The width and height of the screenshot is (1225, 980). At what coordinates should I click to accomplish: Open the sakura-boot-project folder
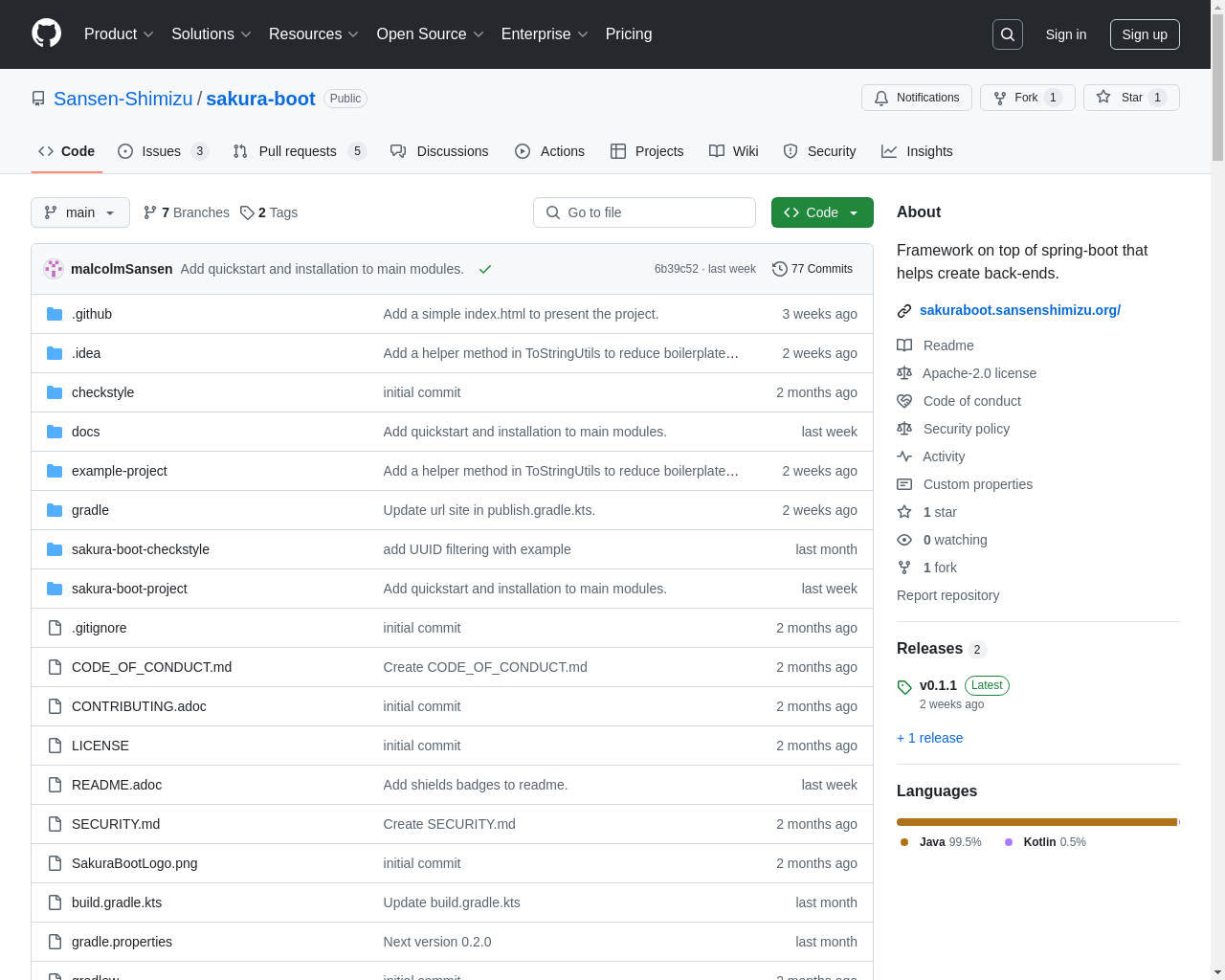[x=129, y=589]
